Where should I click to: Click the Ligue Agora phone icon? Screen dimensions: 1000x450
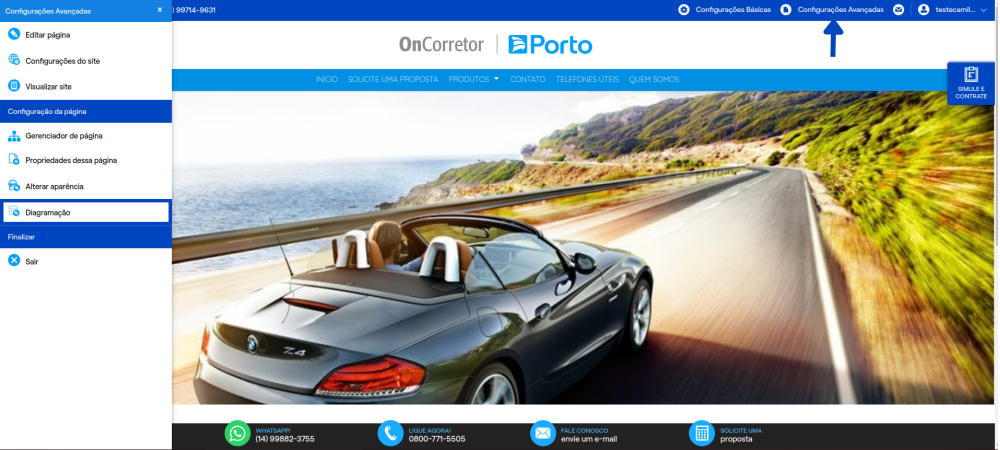(x=390, y=433)
